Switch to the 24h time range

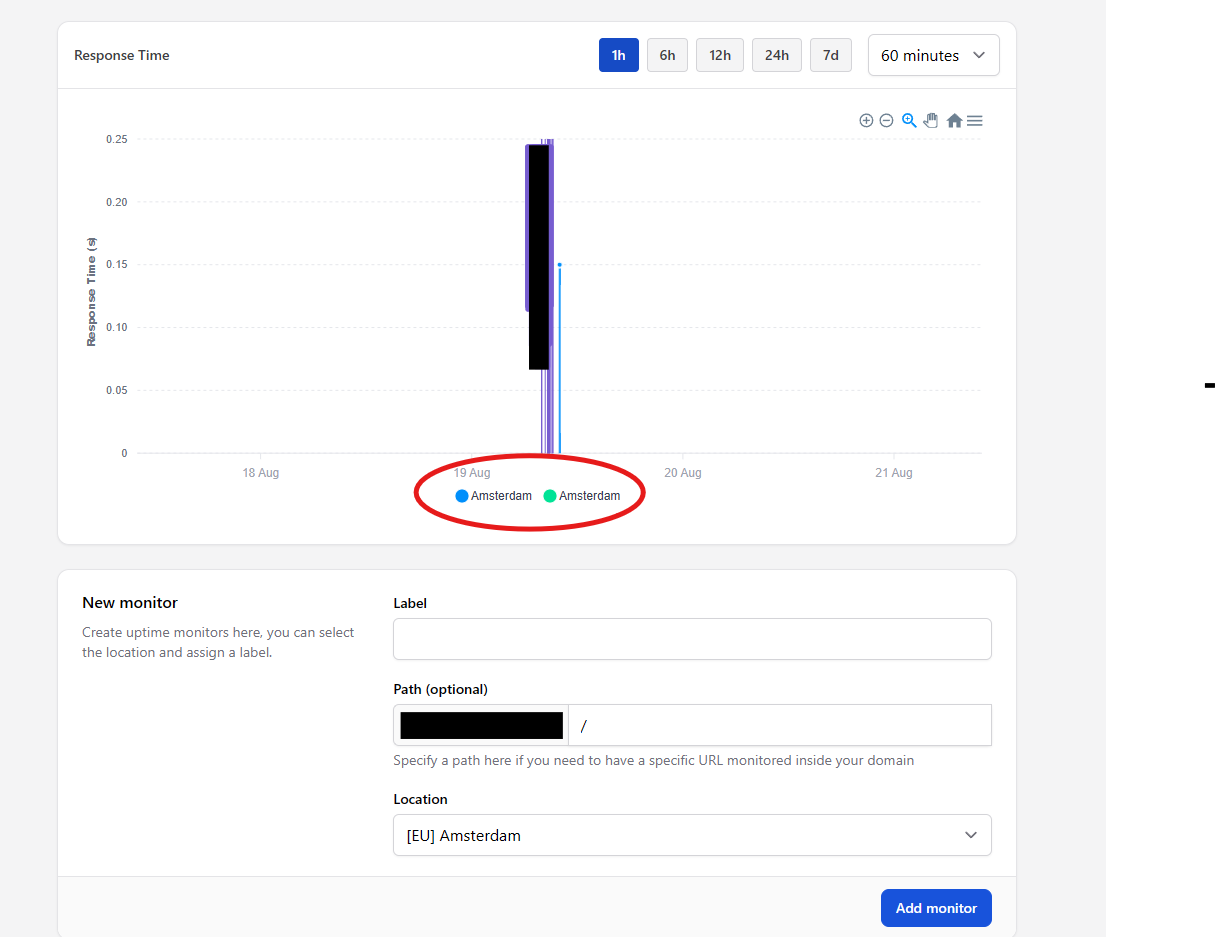point(777,55)
